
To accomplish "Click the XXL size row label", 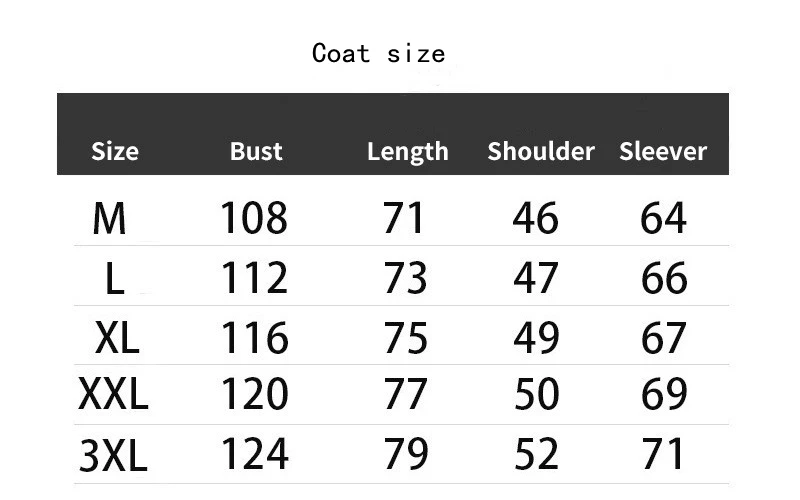I will pyautogui.click(x=113, y=394).
